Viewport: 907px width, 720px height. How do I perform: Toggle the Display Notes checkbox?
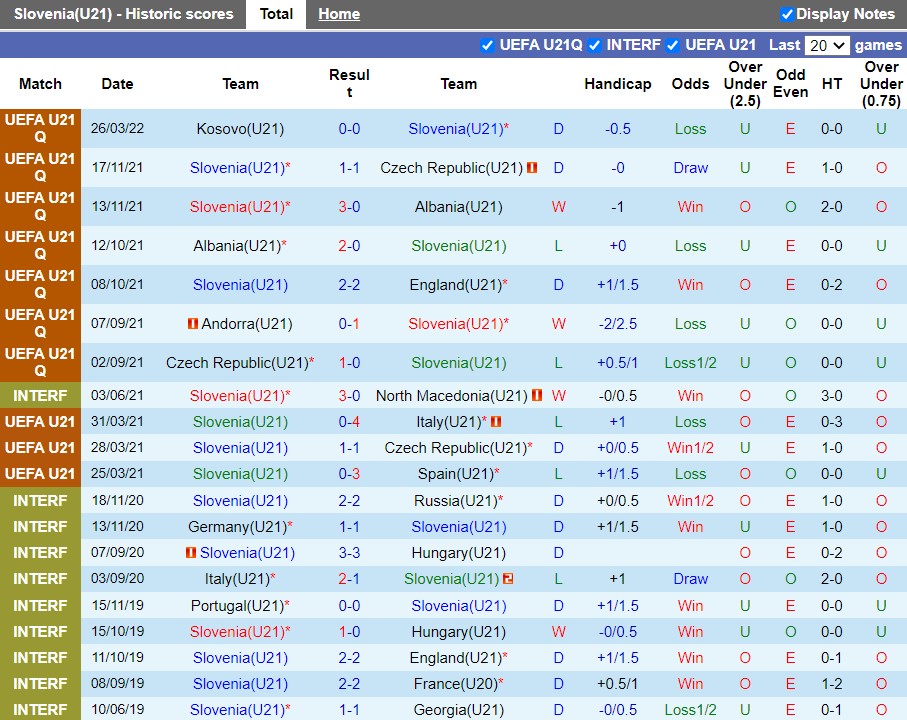(x=787, y=14)
